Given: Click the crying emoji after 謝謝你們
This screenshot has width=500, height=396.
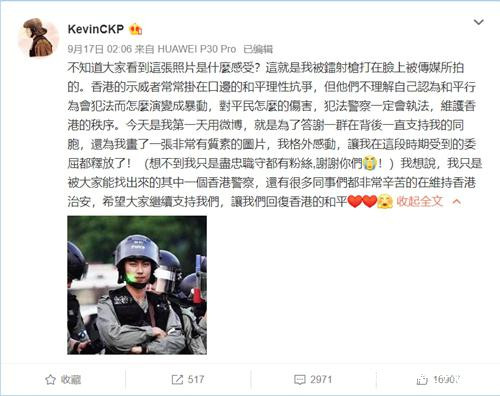Looking at the screenshot, I should point(370,163).
